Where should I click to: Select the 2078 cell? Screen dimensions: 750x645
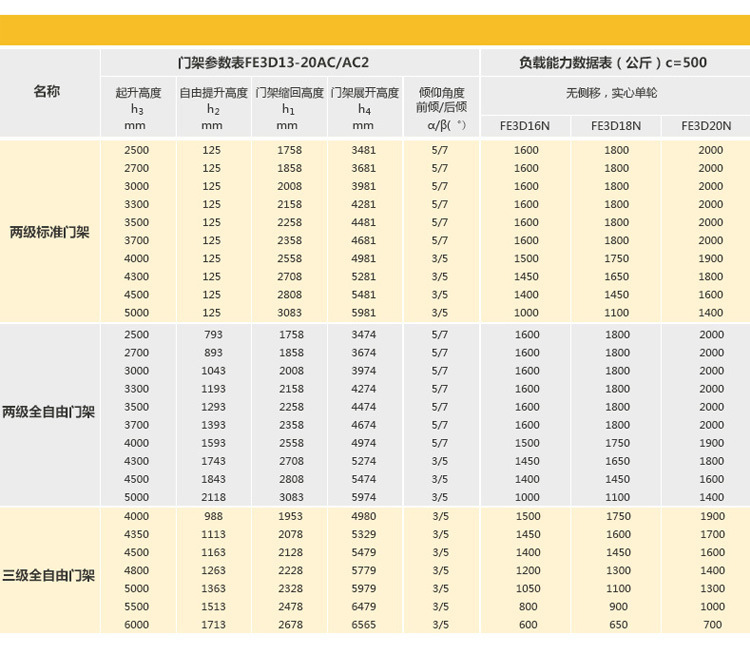point(290,534)
